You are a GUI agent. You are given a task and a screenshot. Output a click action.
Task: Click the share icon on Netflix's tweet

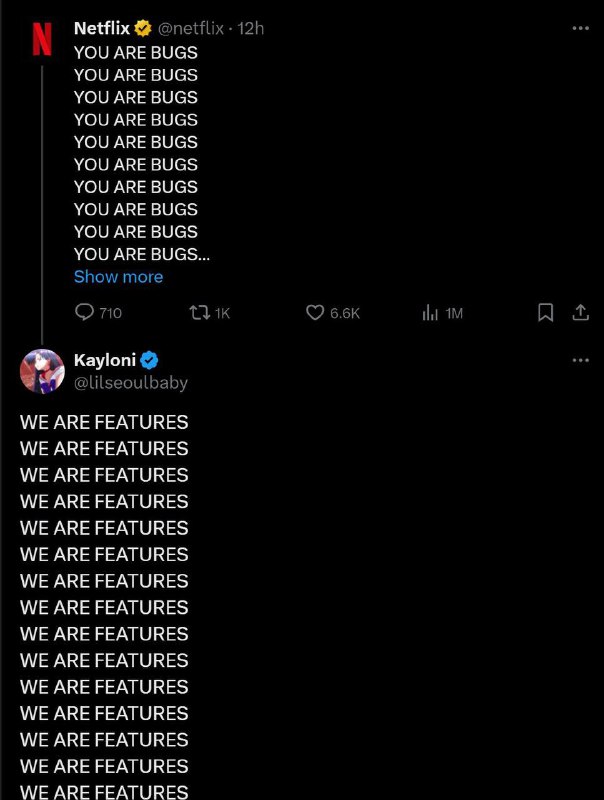pos(580,313)
